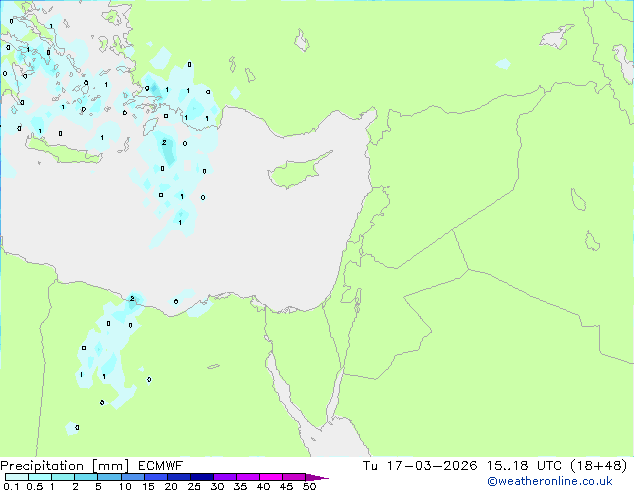
Task: Click the '10' legend scale label
Action: click(125, 486)
